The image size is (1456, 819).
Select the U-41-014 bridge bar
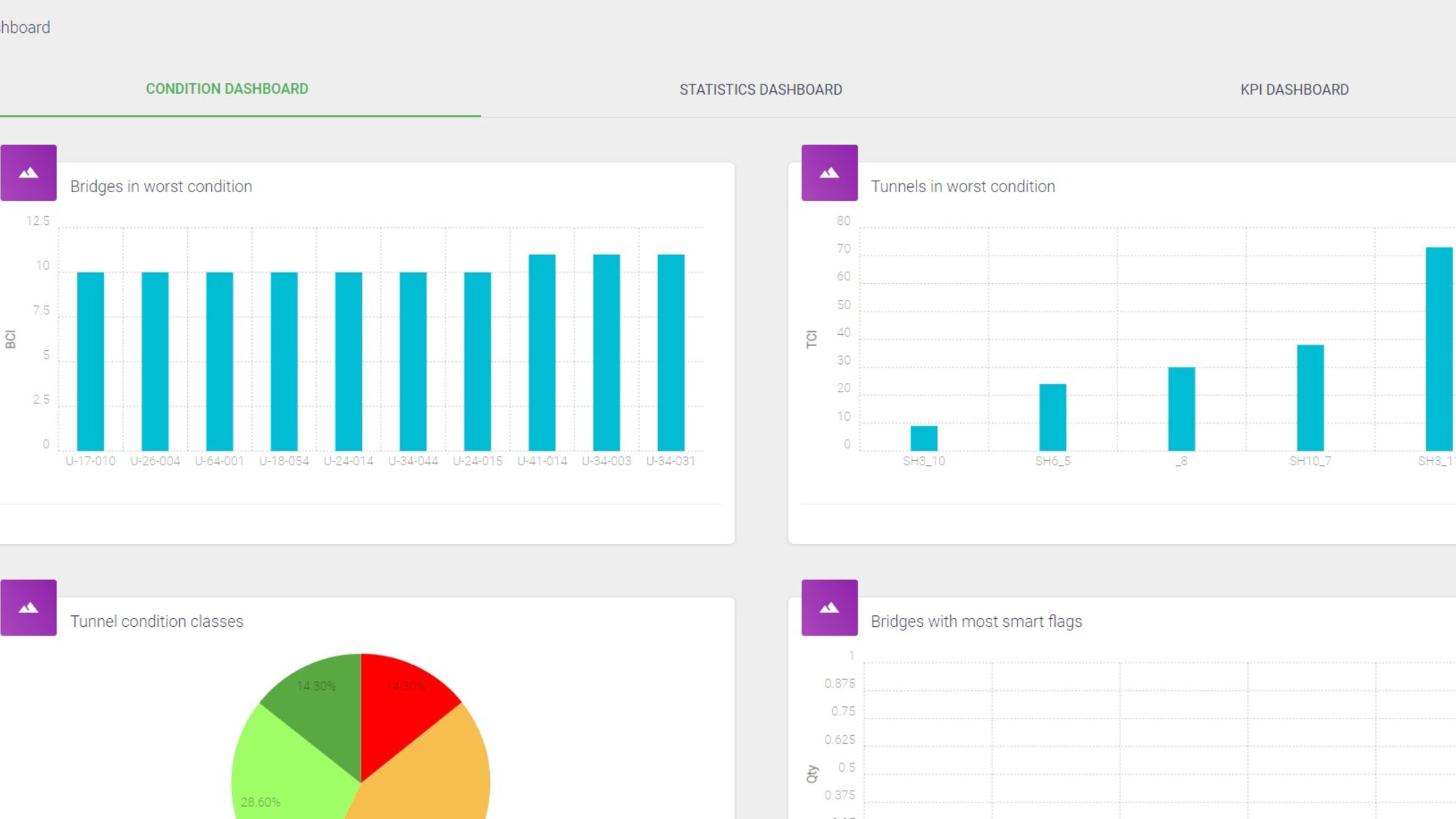tap(542, 352)
